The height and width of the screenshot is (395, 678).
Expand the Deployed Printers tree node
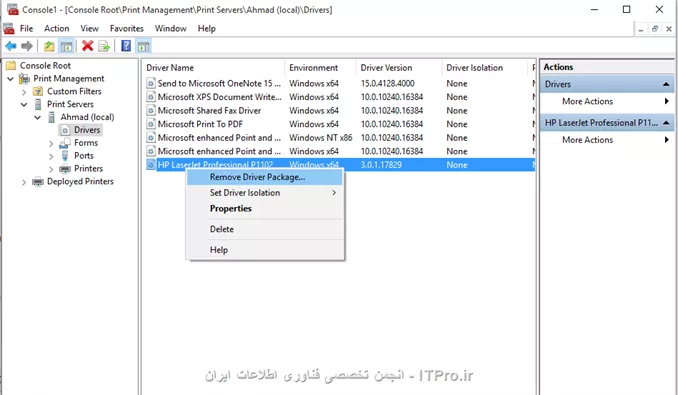pyautogui.click(x=24, y=182)
